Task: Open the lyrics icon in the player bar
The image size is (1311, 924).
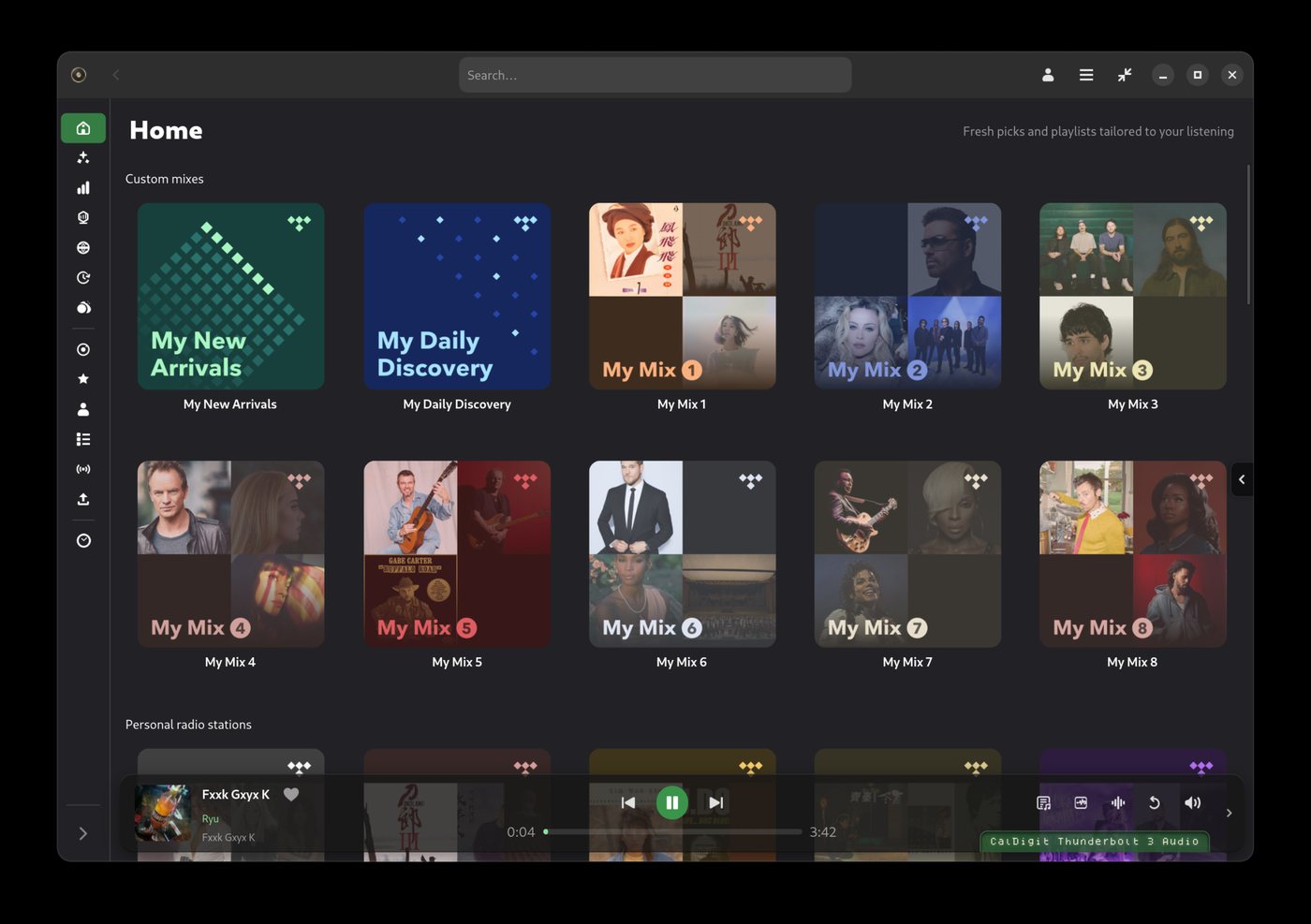Action: (x=1043, y=802)
